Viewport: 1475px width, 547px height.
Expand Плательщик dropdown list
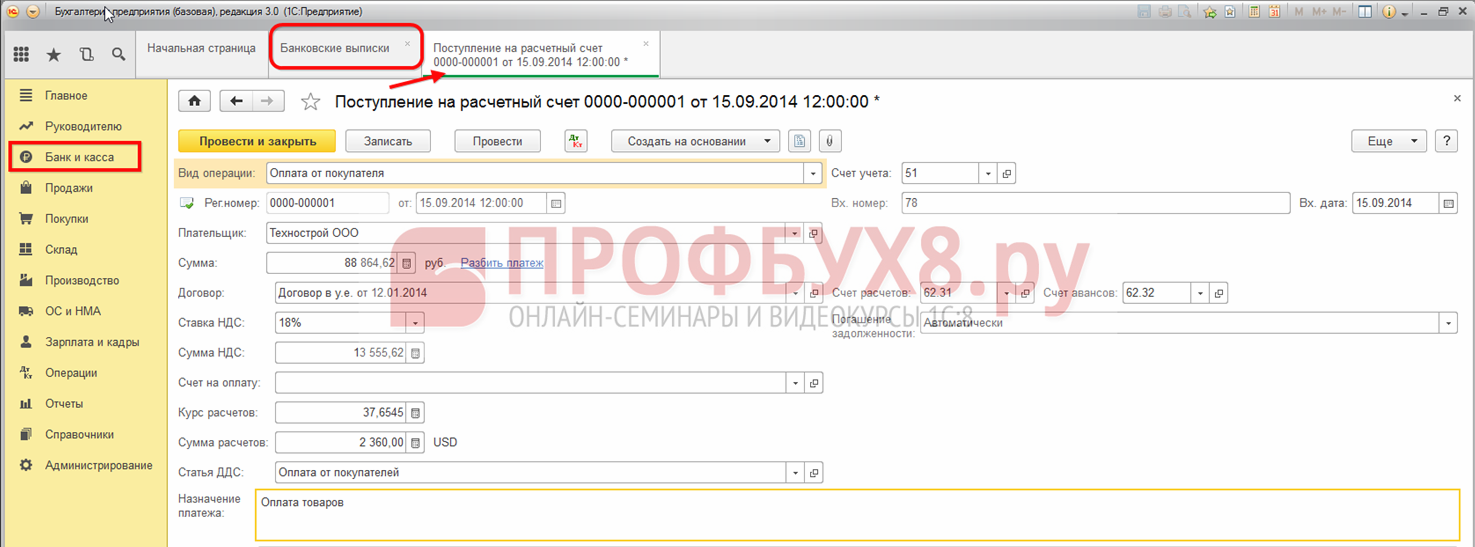tap(796, 233)
